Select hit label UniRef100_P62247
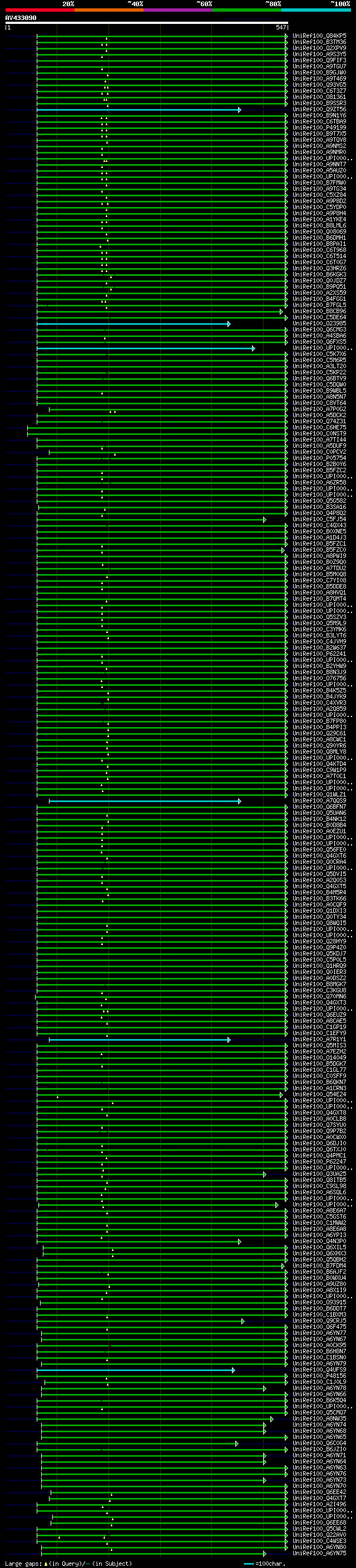Image resolution: width=356 pixels, height=1568 pixels. pos(319,1162)
